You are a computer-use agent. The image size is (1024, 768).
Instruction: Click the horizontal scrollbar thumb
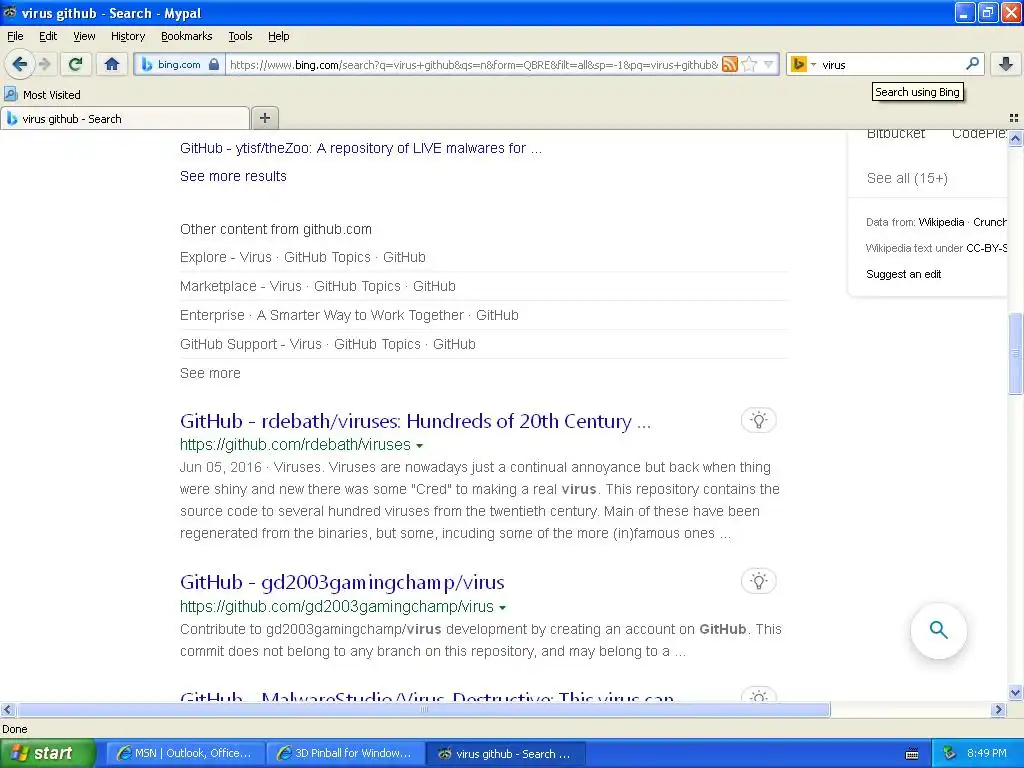(423, 710)
